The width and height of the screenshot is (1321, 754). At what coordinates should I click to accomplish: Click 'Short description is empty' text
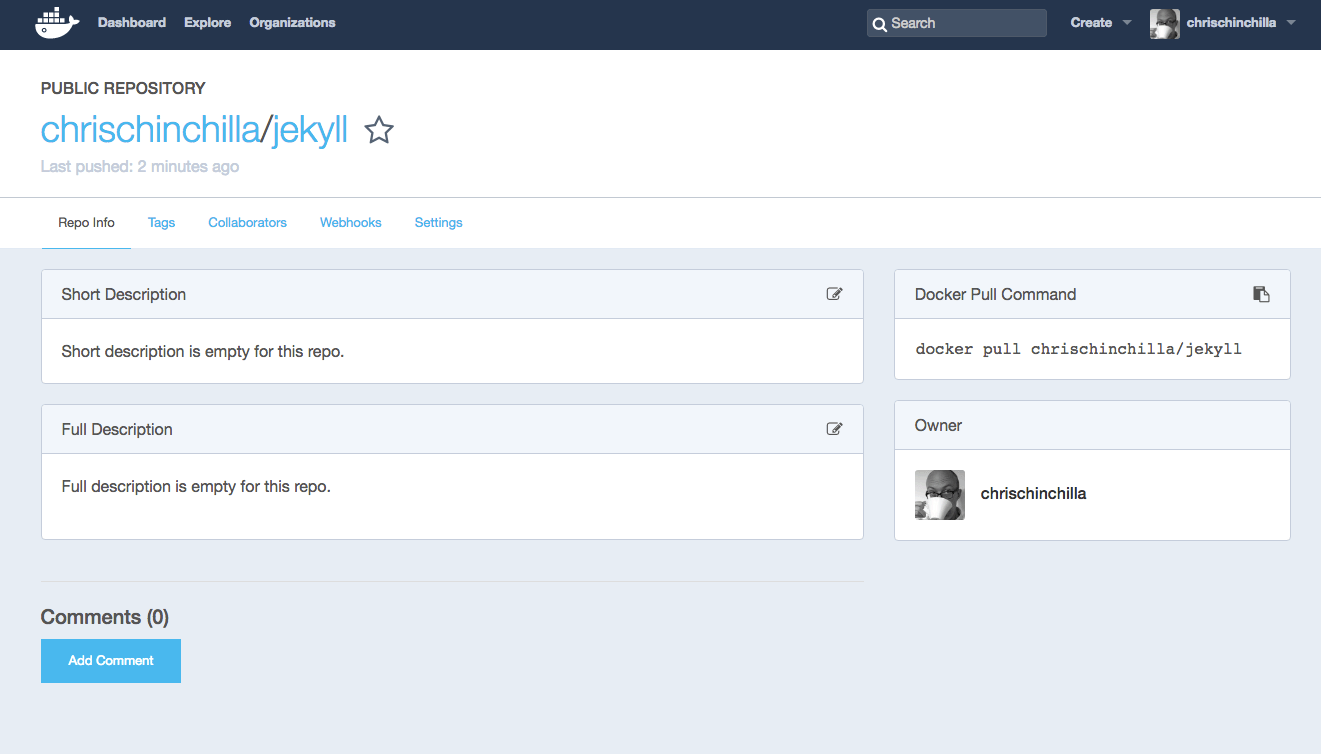click(203, 351)
